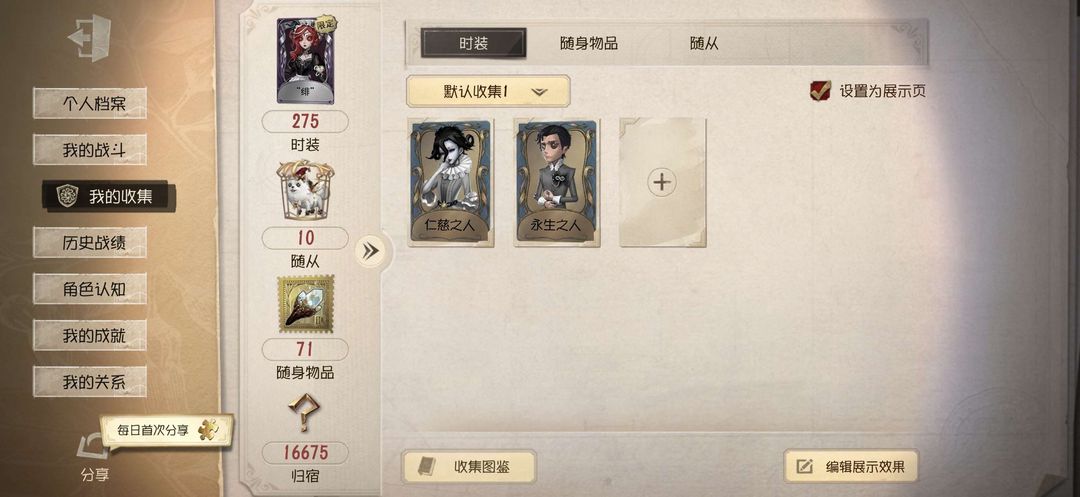This screenshot has height=497, width=1080.
Task: Open the 个人档案 menu item
Action: 90,104
